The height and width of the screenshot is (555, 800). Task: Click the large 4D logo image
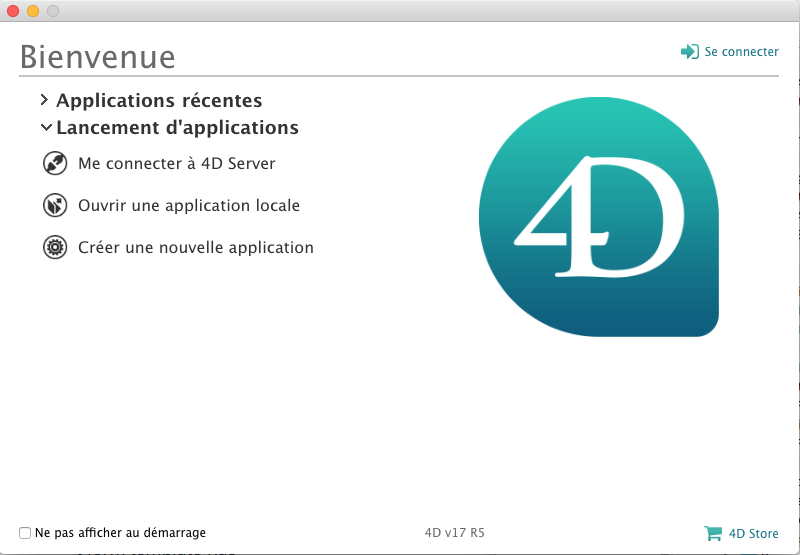coord(598,218)
